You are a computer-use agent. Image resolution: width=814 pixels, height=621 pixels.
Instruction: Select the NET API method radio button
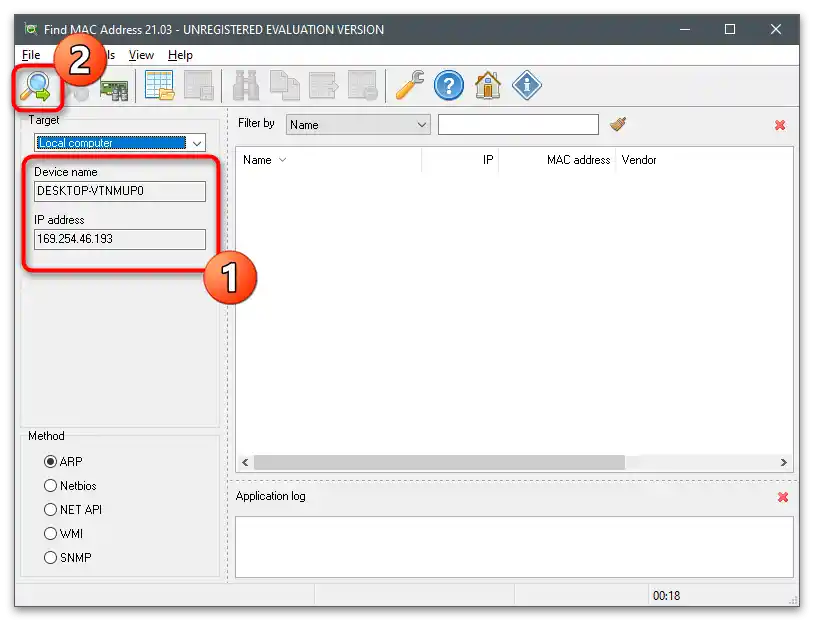[50, 509]
